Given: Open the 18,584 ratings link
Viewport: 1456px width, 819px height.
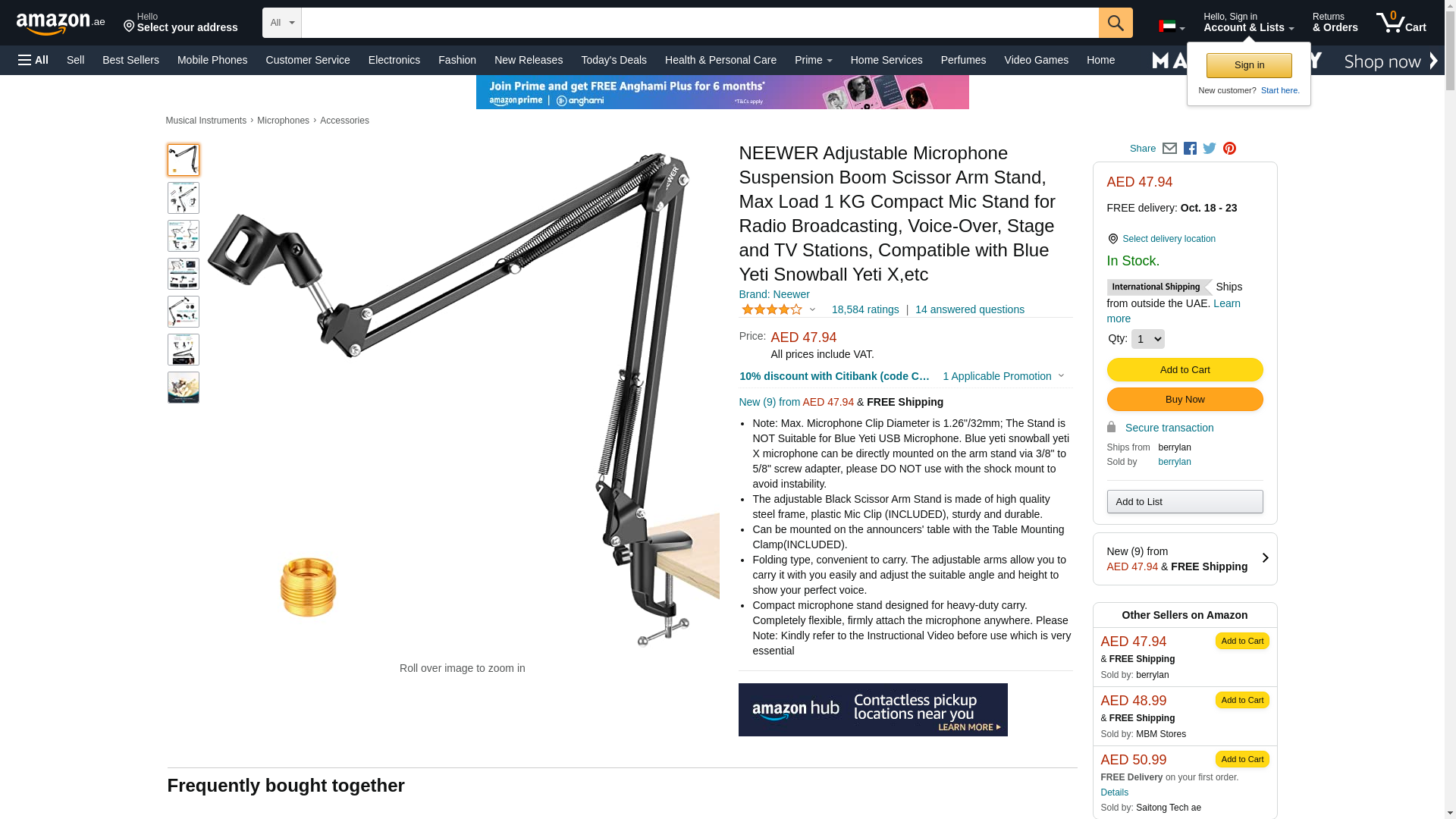Looking at the screenshot, I should 864,309.
